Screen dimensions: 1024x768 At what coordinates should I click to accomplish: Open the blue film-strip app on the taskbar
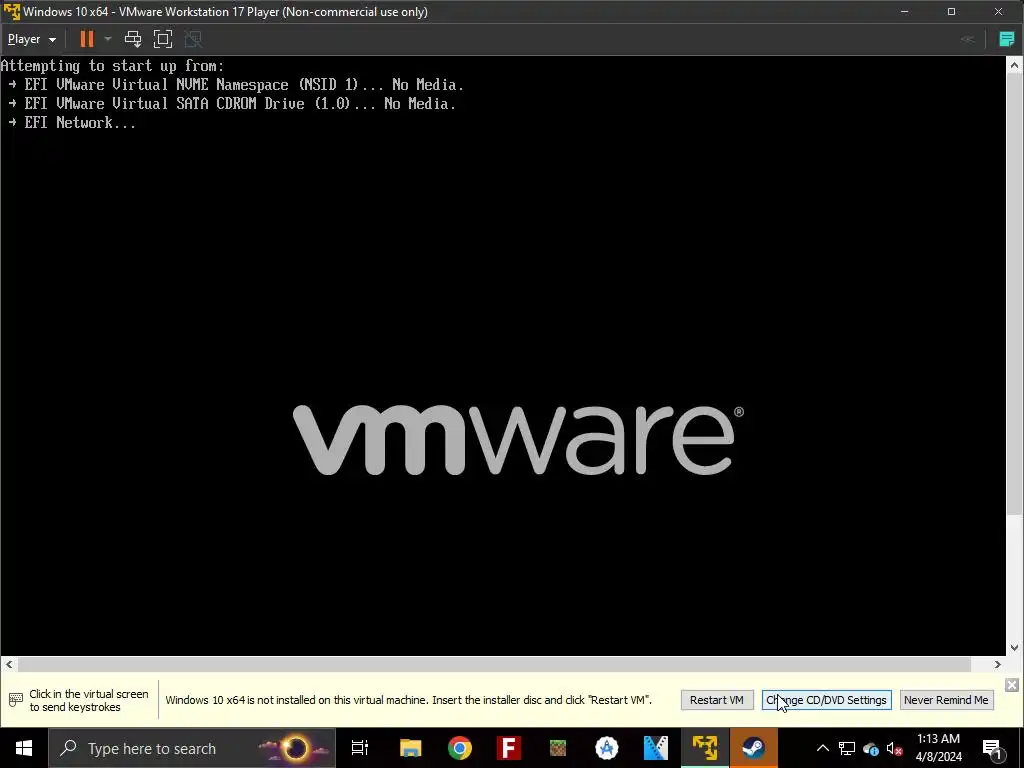656,748
